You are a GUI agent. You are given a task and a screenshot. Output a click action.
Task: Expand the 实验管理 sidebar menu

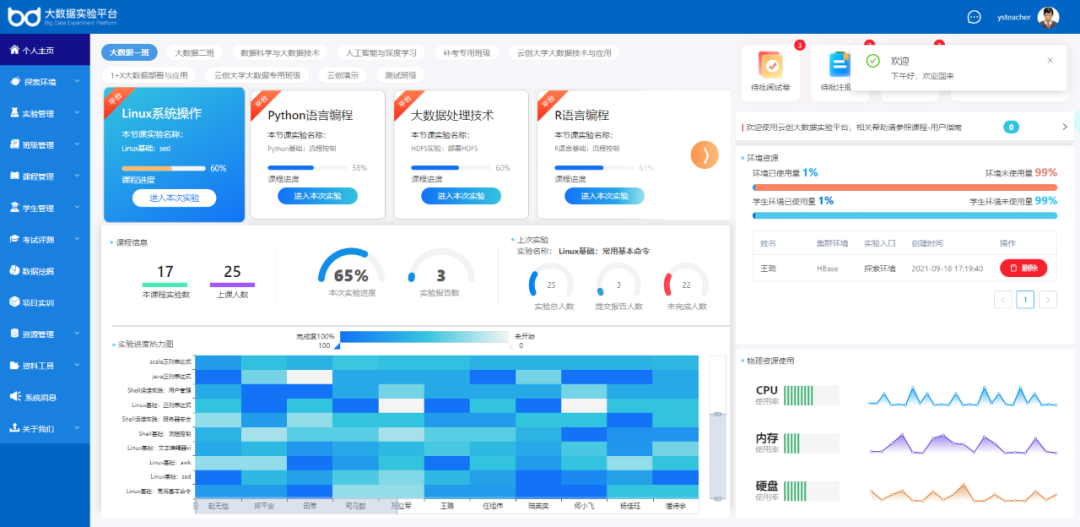point(76,113)
